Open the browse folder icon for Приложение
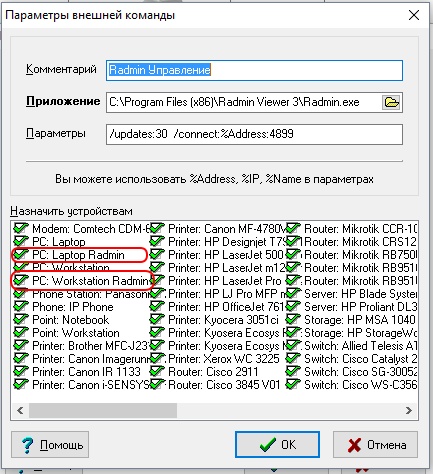433x474 pixels. coord(391,102)
